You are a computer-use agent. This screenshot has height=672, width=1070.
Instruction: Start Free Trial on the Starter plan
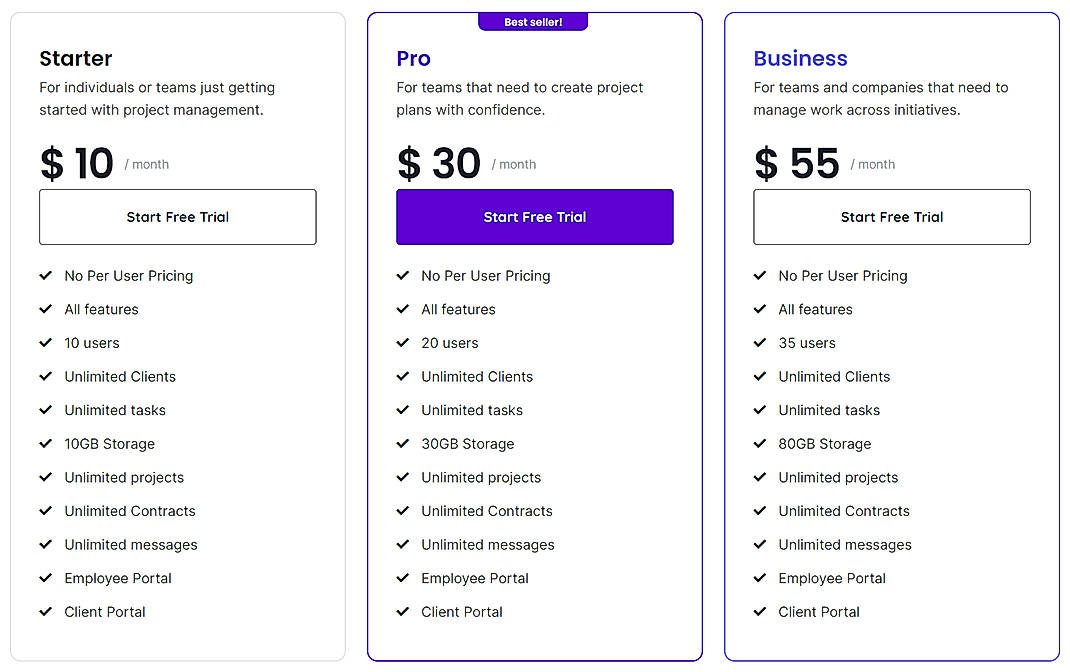177,217
